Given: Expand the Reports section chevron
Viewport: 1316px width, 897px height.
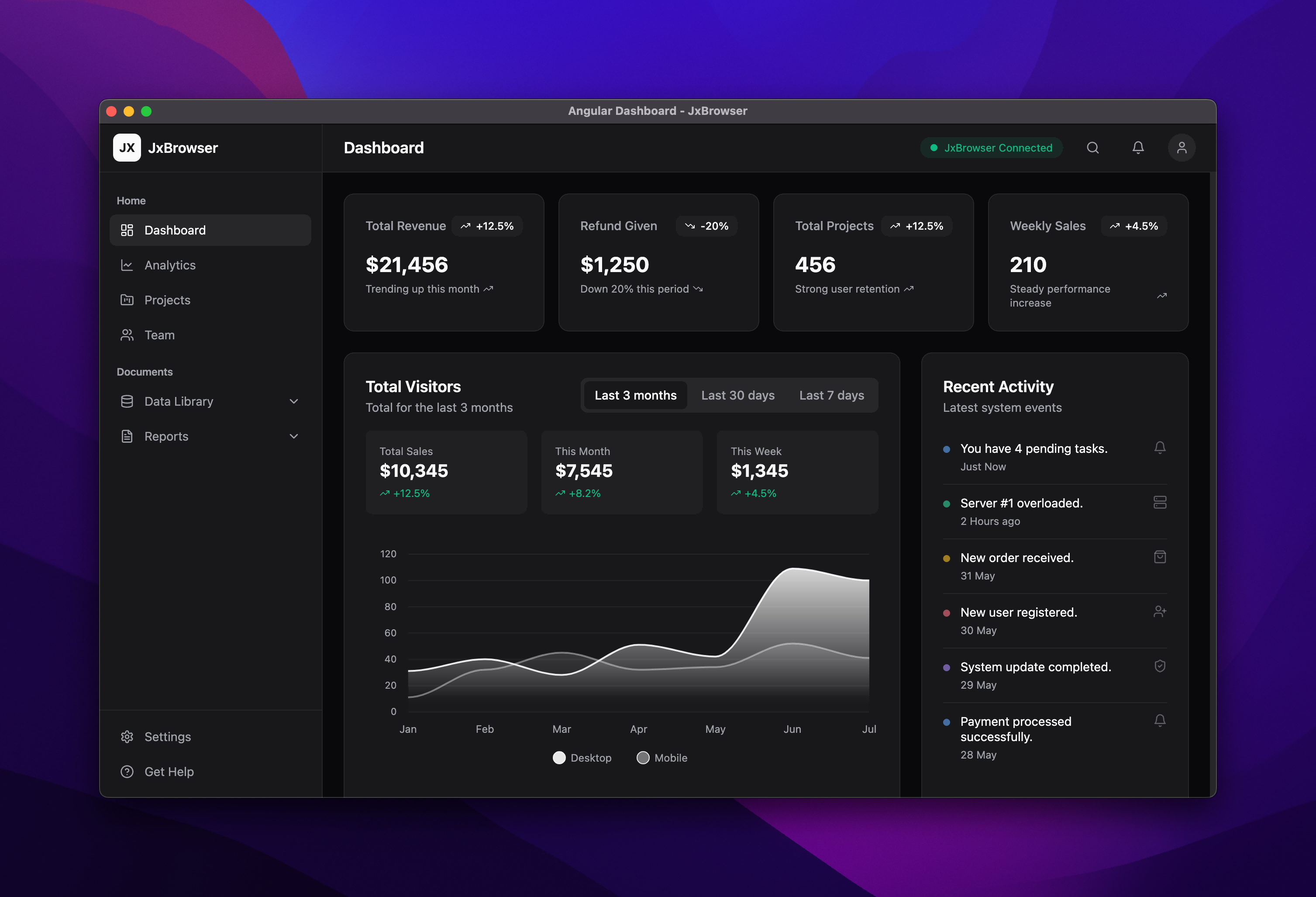Looking at the screenshot, I should coord(293,436).
